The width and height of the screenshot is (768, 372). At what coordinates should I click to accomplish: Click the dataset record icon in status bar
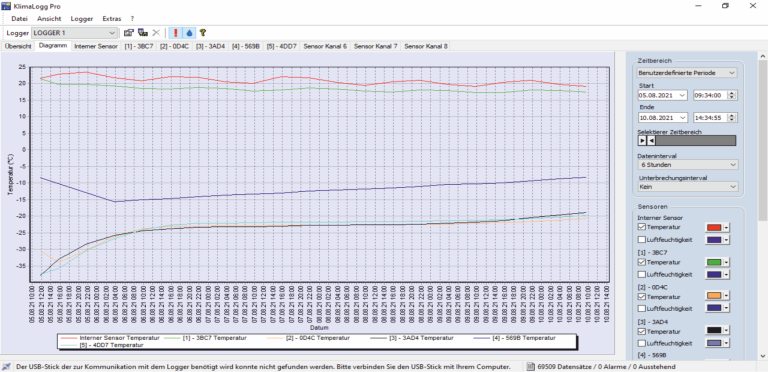(531, 366)
